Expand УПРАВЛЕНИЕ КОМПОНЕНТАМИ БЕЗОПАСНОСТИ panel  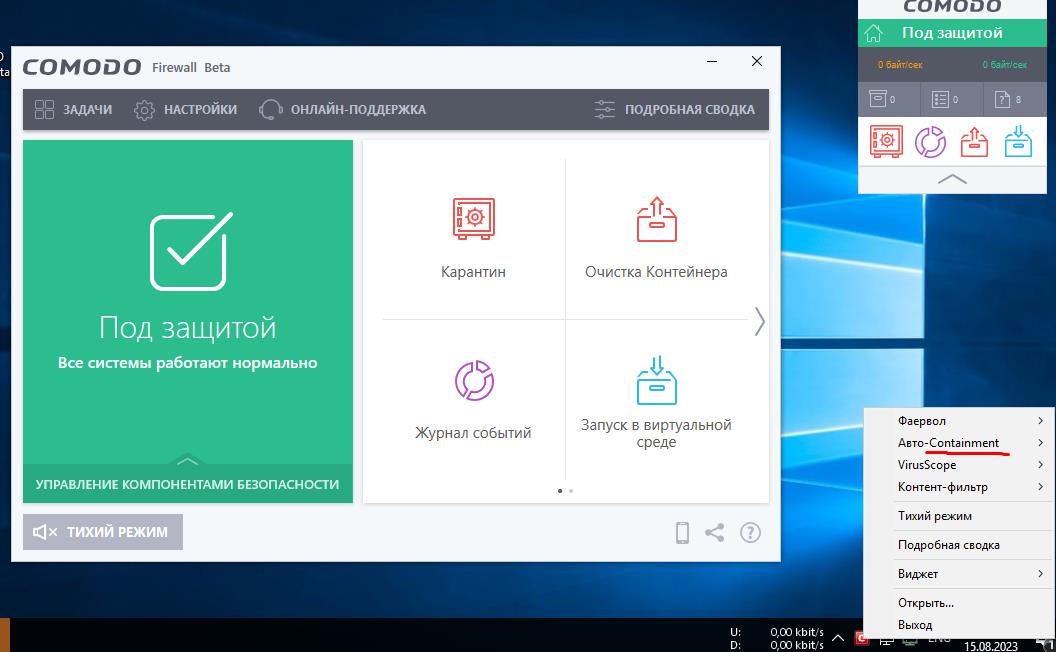point(187,483)
